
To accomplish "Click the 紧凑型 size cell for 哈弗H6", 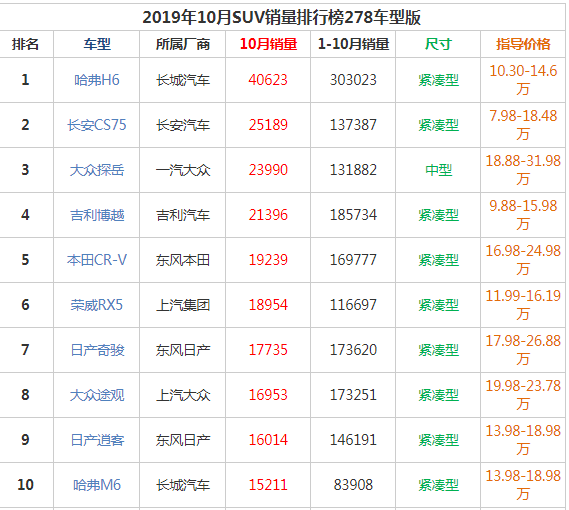I will [x=438, y=80].
